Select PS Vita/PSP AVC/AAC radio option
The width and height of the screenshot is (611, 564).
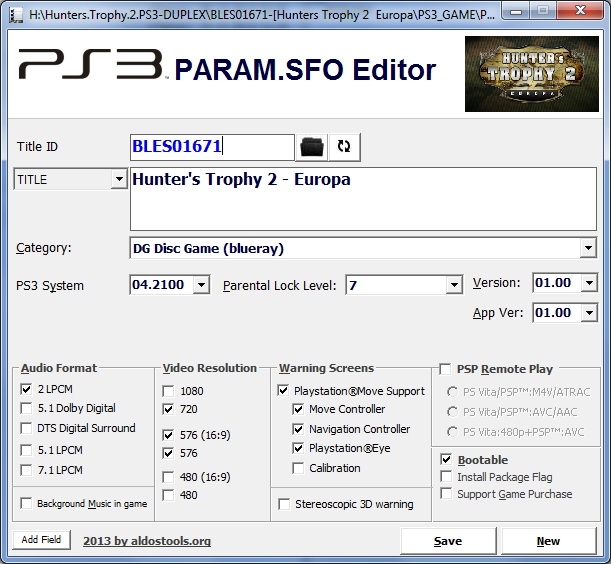(x=452, y=412)
